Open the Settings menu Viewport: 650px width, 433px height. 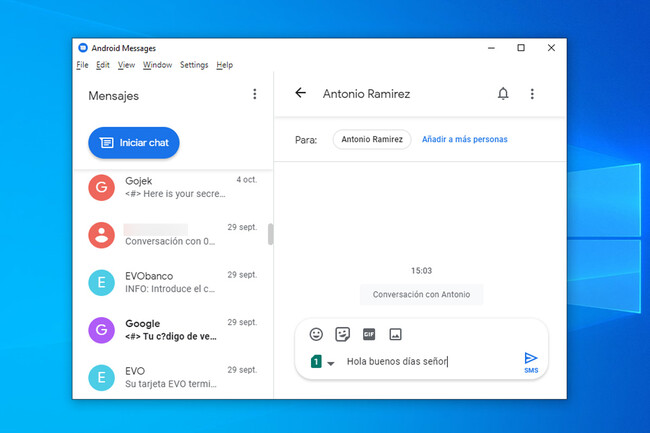click(x=194, y=65)
